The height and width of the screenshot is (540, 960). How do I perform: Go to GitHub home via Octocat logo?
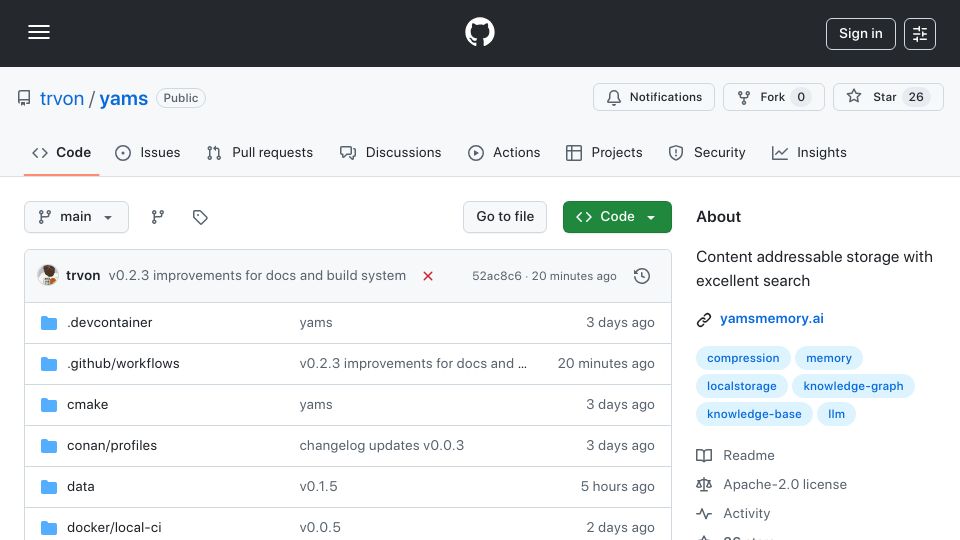479,32
